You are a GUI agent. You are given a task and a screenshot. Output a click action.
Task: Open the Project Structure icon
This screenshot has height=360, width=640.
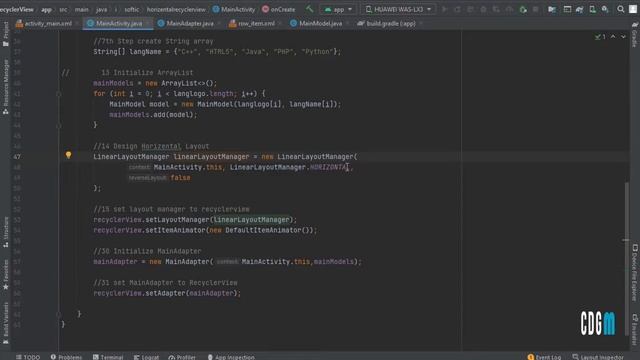(552, 9)
